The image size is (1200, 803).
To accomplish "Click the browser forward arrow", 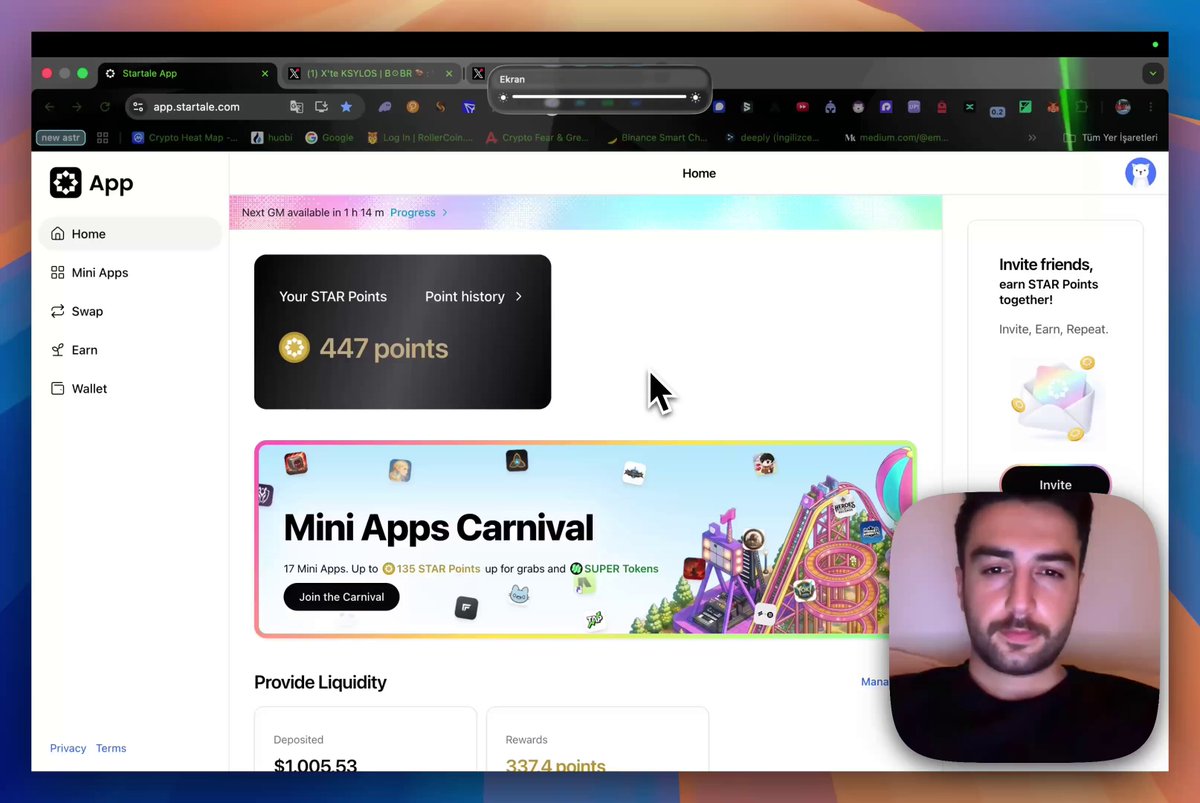I will tap(77, 107).
